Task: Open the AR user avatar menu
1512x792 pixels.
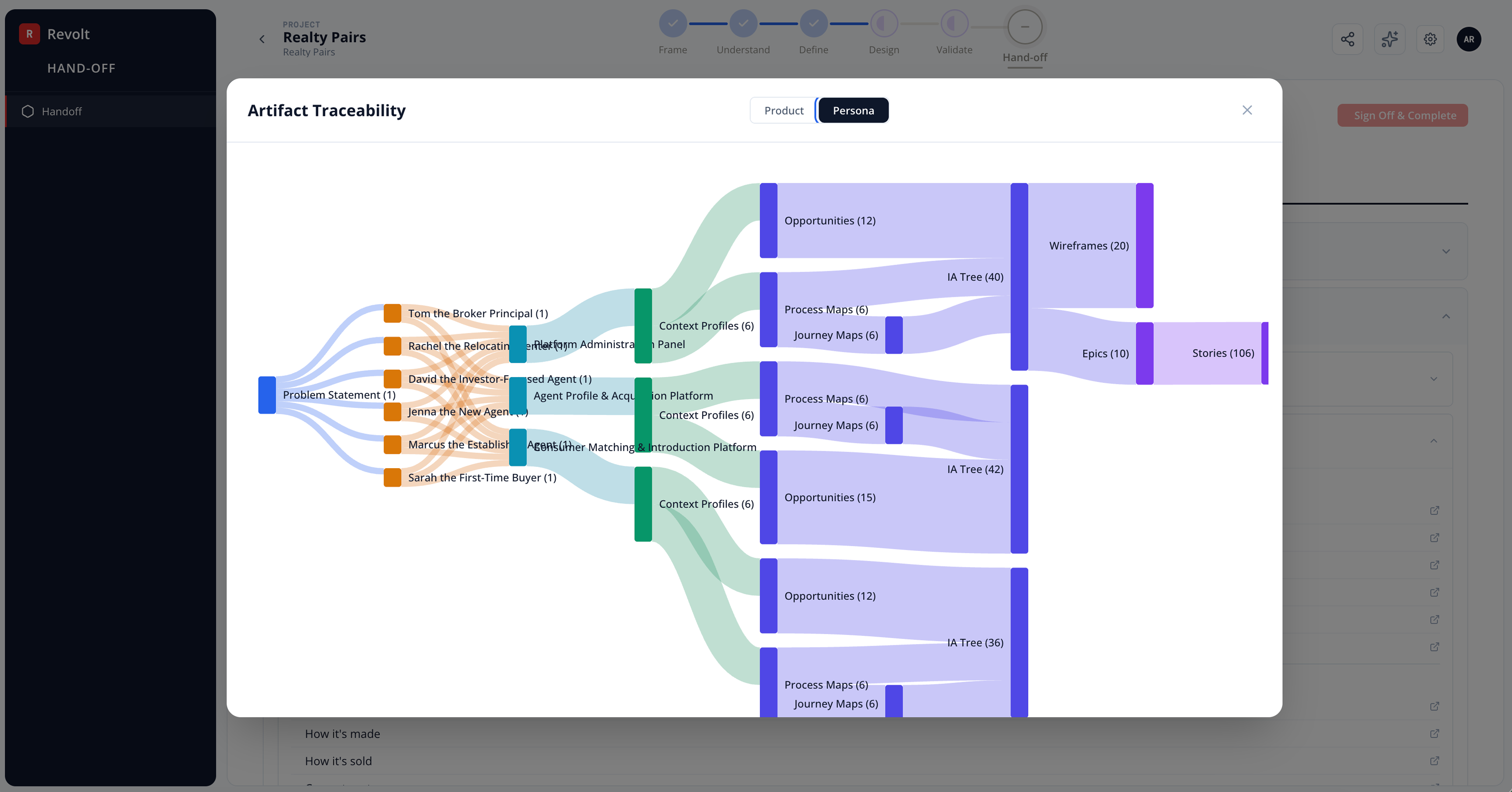Action: click(1469, 39)
